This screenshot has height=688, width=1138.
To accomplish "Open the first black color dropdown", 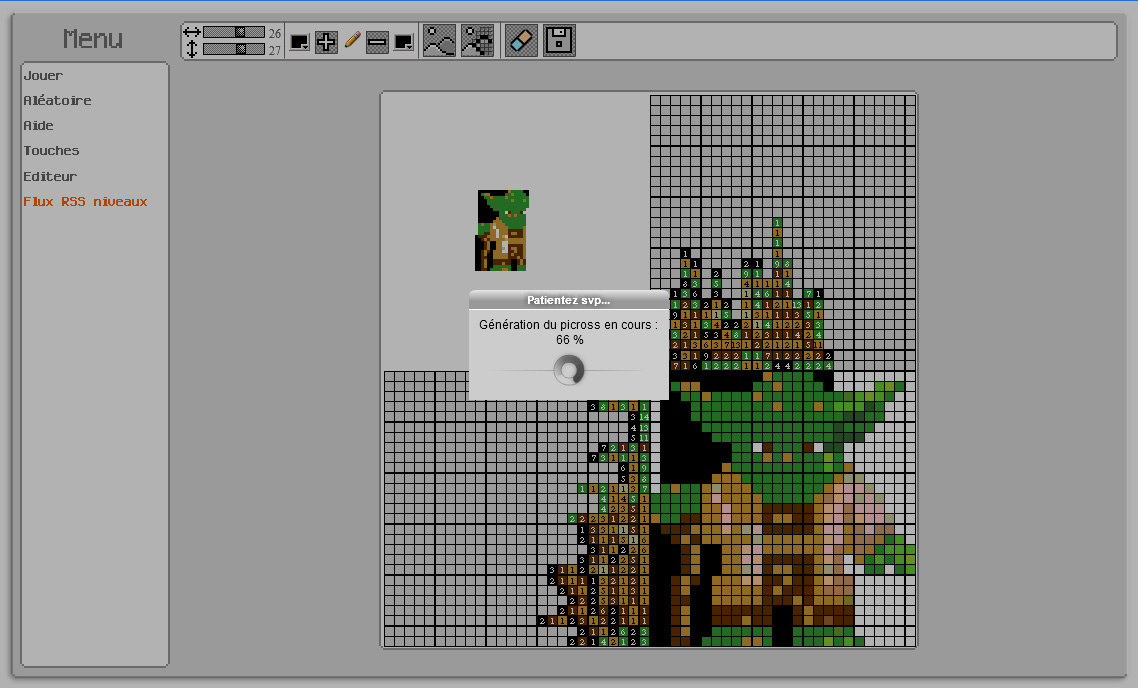I will pyautogui.click(x=299, y=42).
